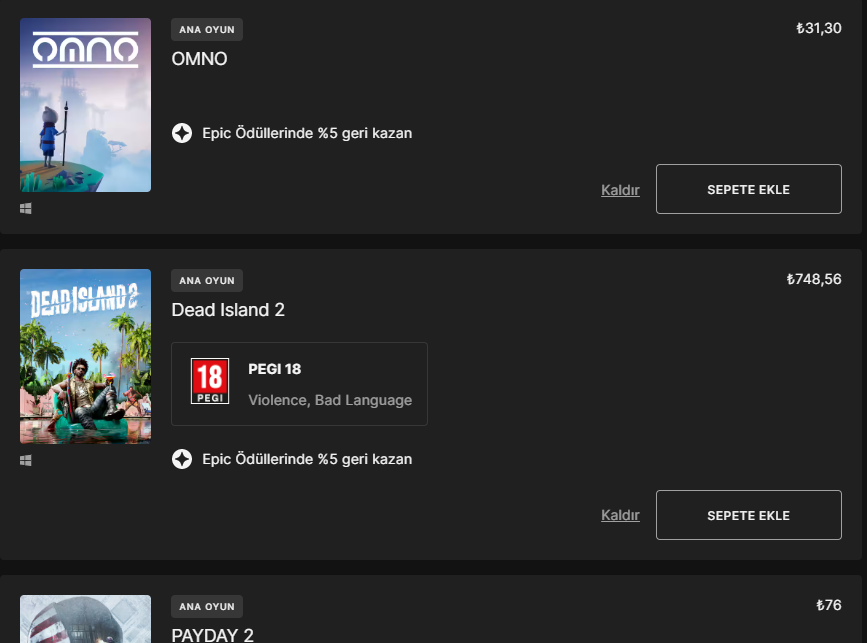This screenshot has height=643, width=867.
Task: Click the 'PEGI 18' rating heading
Action: (x=274, y=369)
